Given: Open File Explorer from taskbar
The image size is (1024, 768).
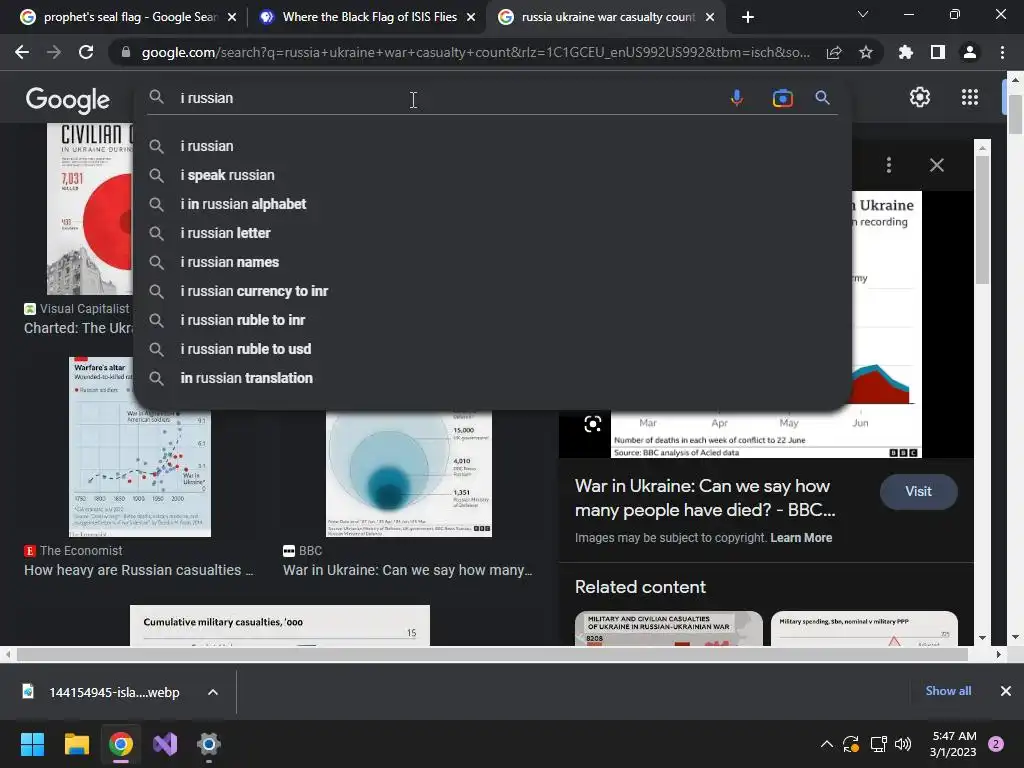Looking at the screenshot, I should coord(76,744).
